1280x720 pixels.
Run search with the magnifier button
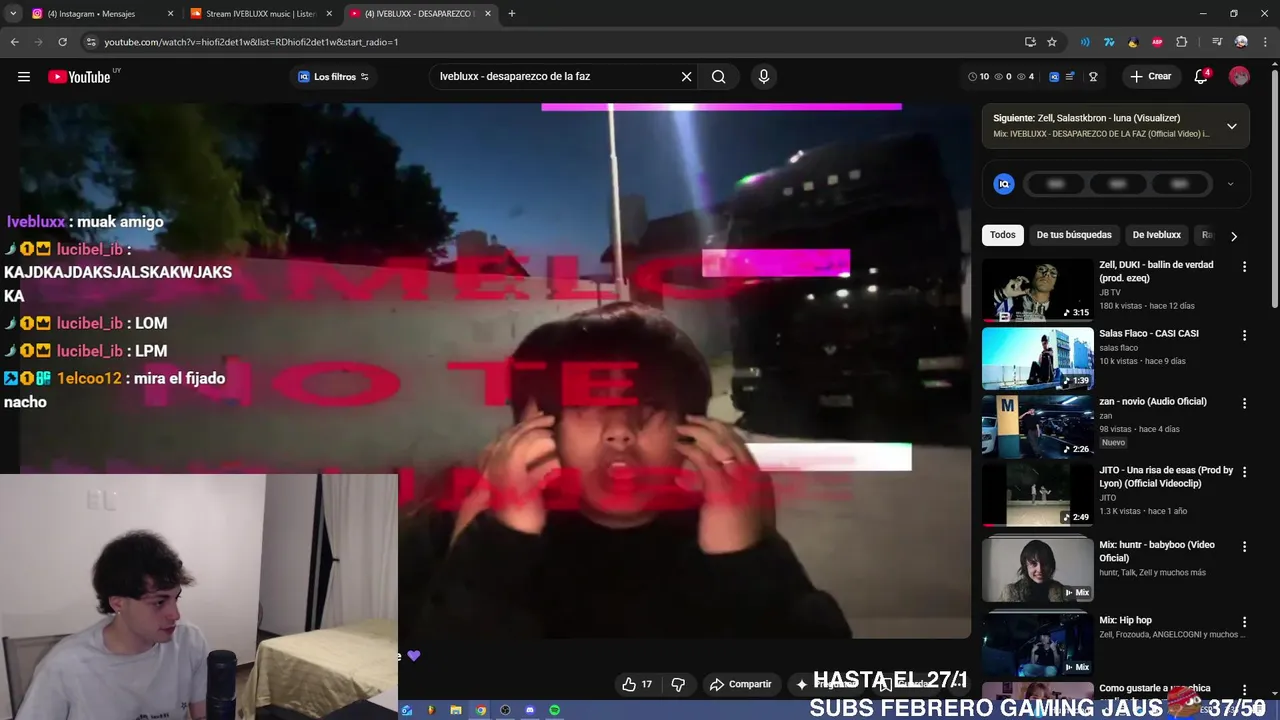click(718, 77)
